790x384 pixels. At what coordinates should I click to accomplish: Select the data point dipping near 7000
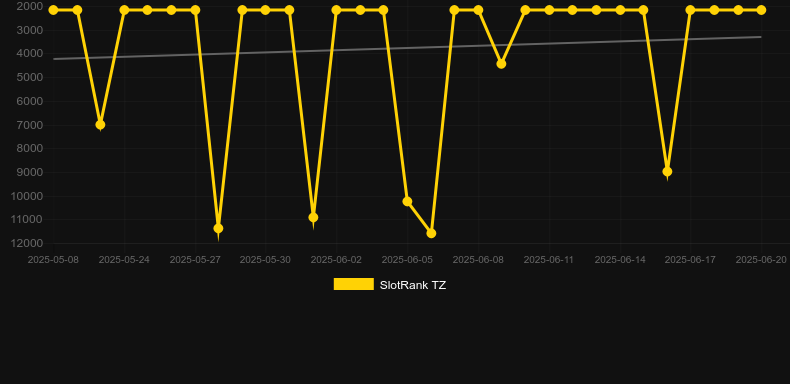100,124
